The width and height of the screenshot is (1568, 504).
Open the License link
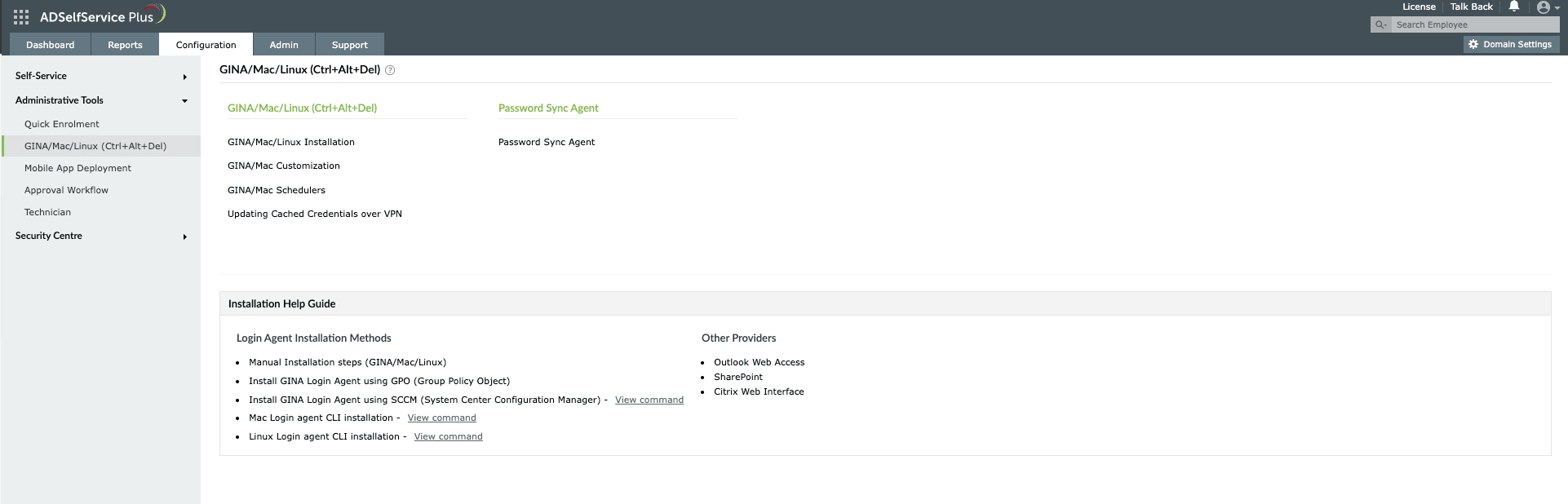1419,7
